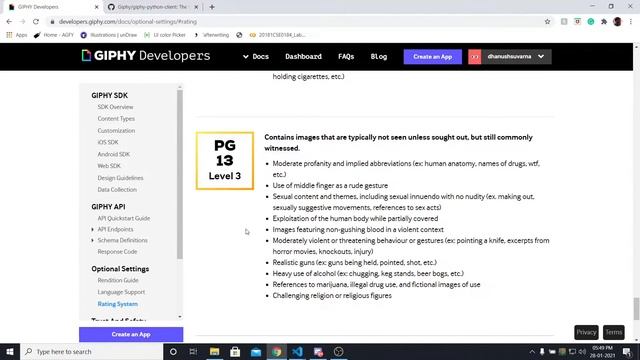Select Rating System in sidebar
Screen dimensions: 640x360
tap(118, 304)
